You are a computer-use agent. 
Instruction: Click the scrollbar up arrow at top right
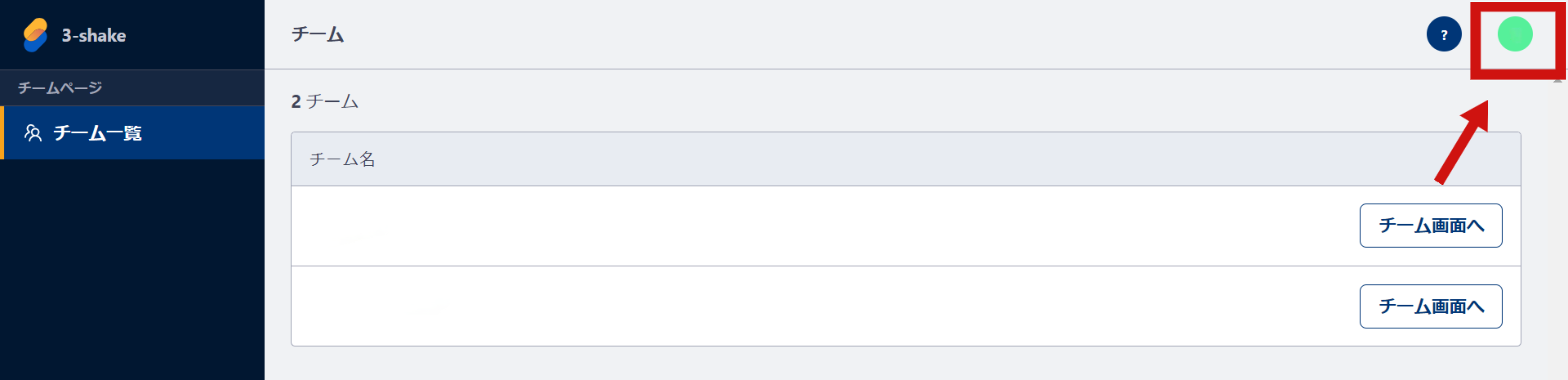coord(1557,80)
